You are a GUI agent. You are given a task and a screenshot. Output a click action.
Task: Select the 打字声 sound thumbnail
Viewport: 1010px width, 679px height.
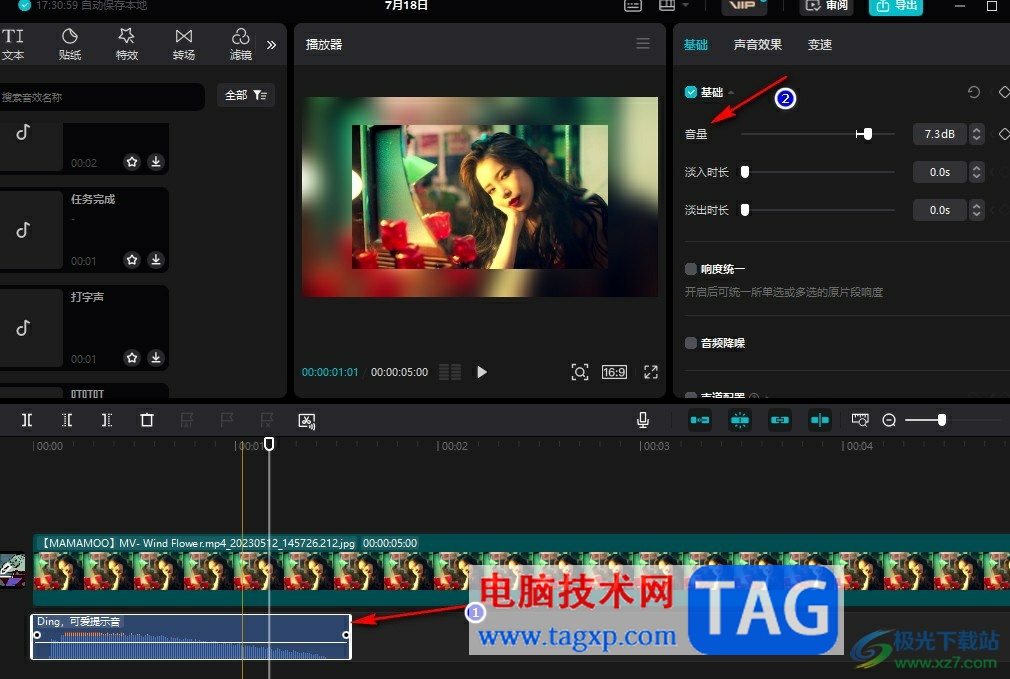(30, 328)
